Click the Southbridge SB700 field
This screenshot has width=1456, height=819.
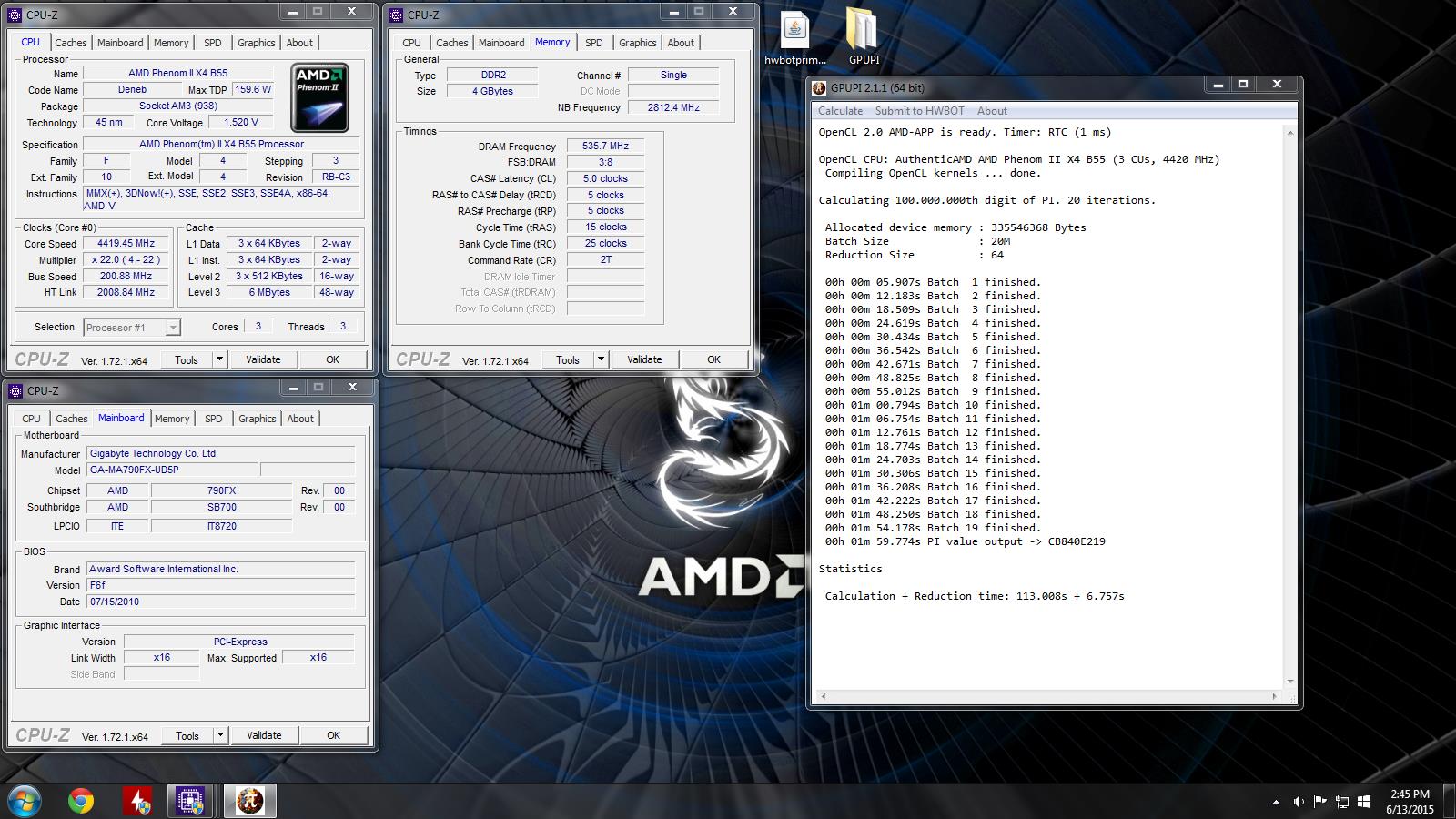(221, 507)
